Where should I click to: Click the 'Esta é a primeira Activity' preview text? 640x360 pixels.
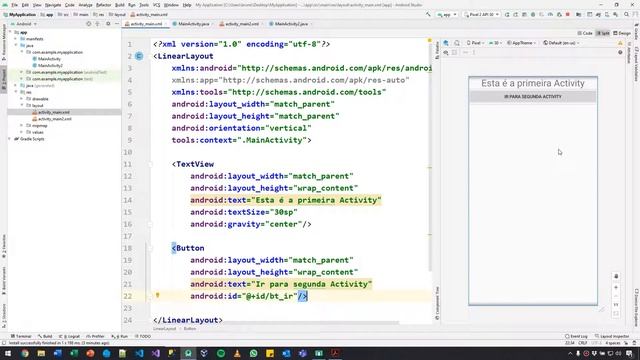(x=533, y=83)
